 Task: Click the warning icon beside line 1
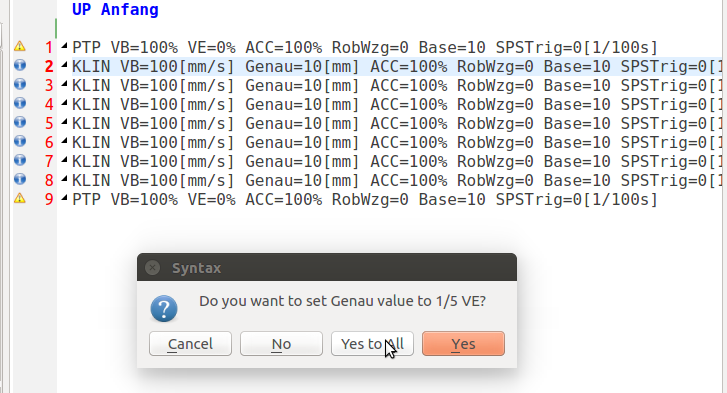tap(19, 46)
